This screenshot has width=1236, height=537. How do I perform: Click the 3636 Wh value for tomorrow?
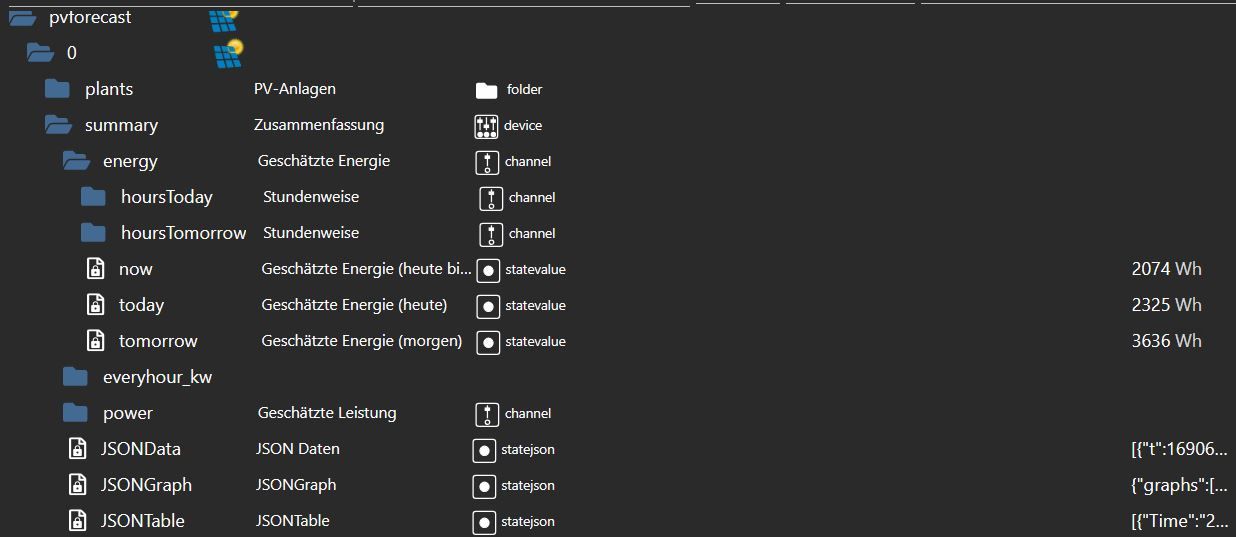[1166, 341]
